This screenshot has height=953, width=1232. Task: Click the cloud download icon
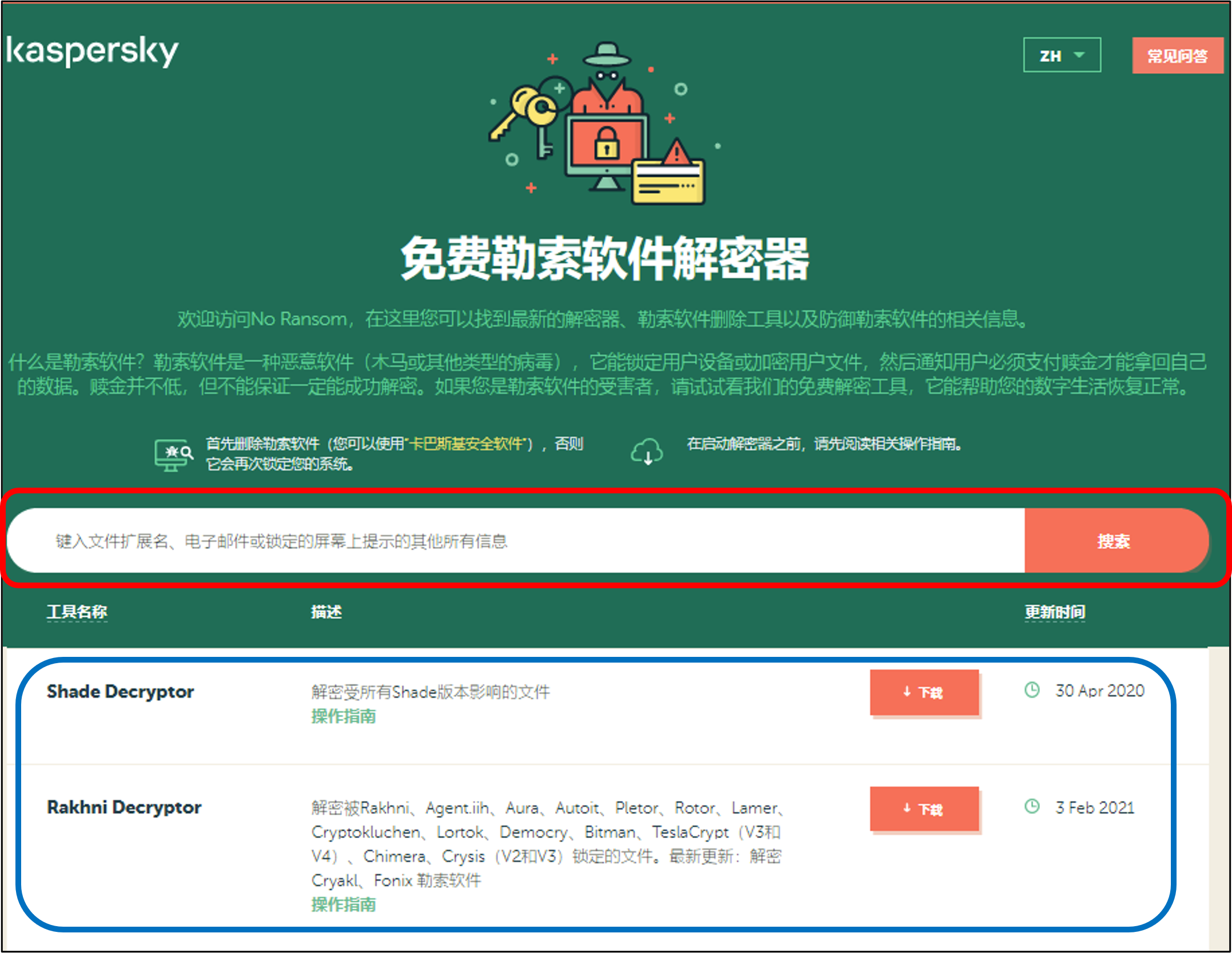click(646, 452)
